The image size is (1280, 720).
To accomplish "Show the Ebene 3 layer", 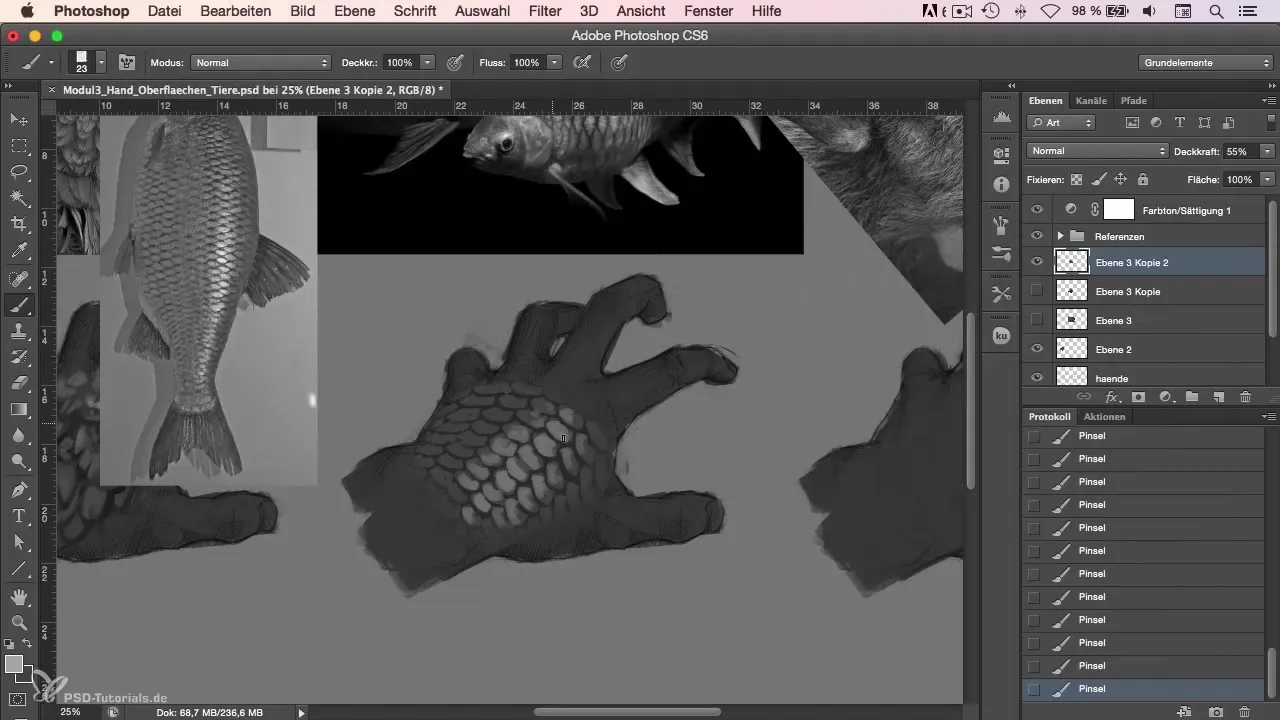I will (x=1037, y=320).
